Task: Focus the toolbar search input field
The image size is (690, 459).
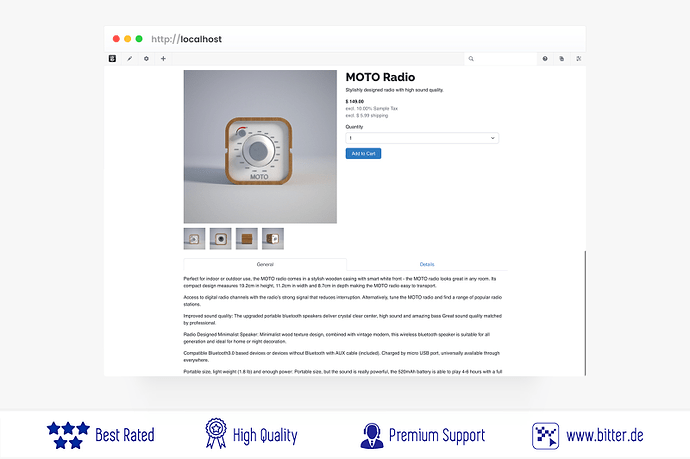Action: point(501,59)
